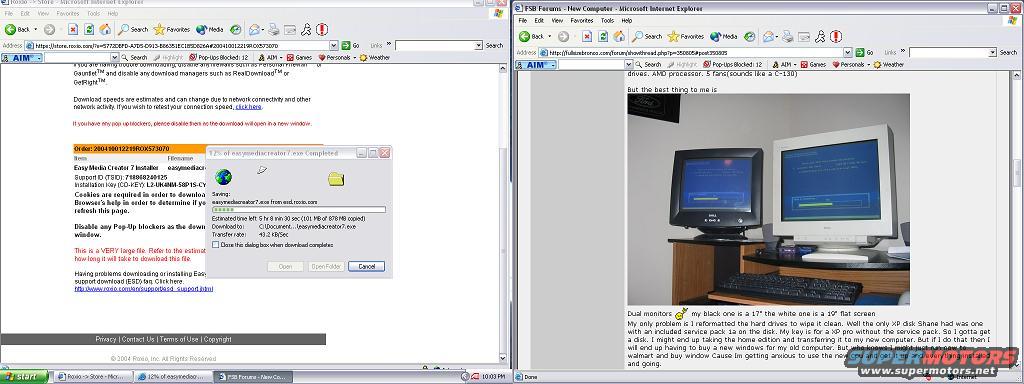Click Refresh icon in left browser toolbar
This screenshot has height=384, width=1024.
click(89, 29)
